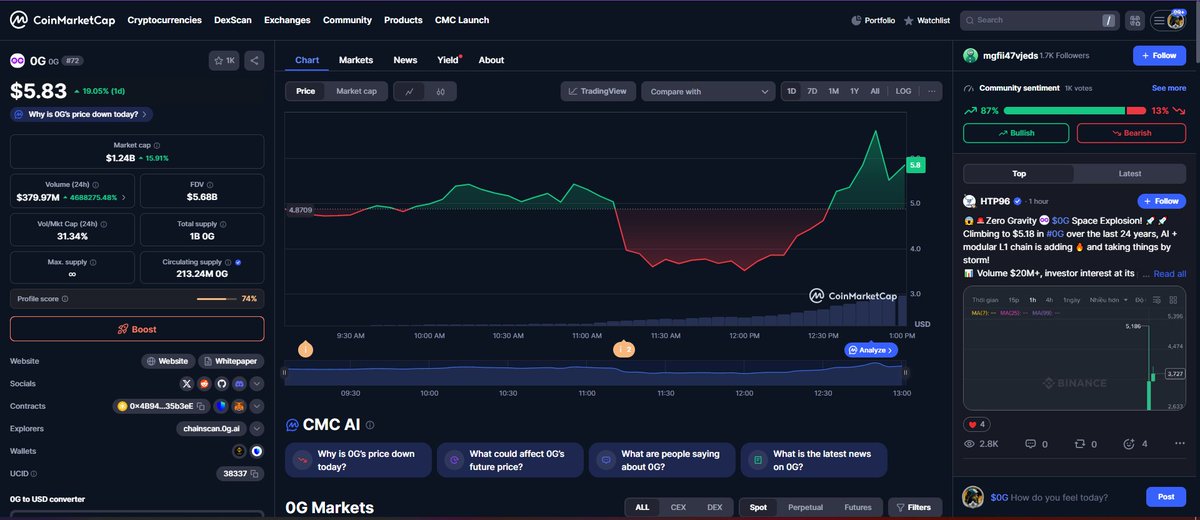Click the info icon next to CMC AI
The height and width of the screenshot is (520, 1200).
pos(370,425)
